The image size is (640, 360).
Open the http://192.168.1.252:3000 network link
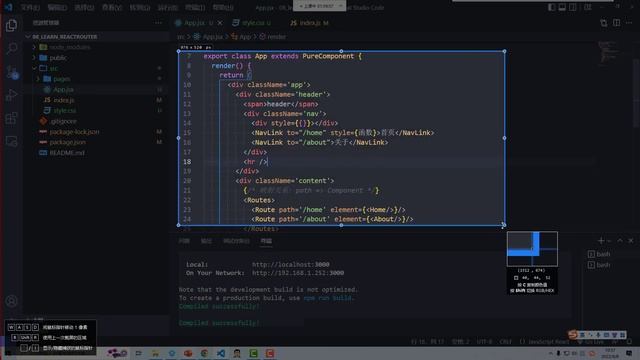click(x=298, y=273)
